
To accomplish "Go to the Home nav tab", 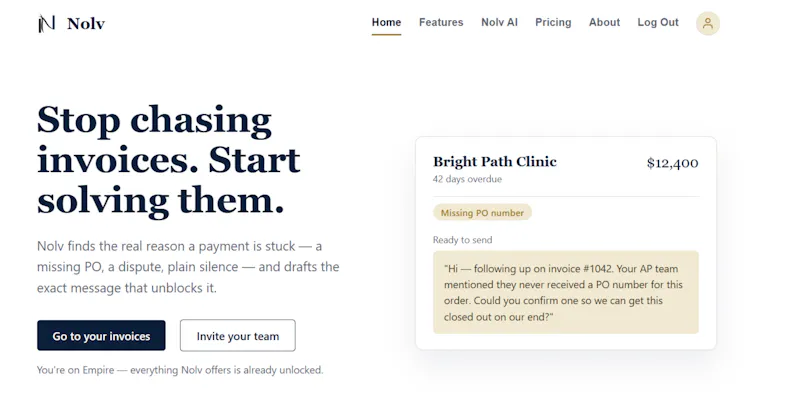I will coord(386,22).
